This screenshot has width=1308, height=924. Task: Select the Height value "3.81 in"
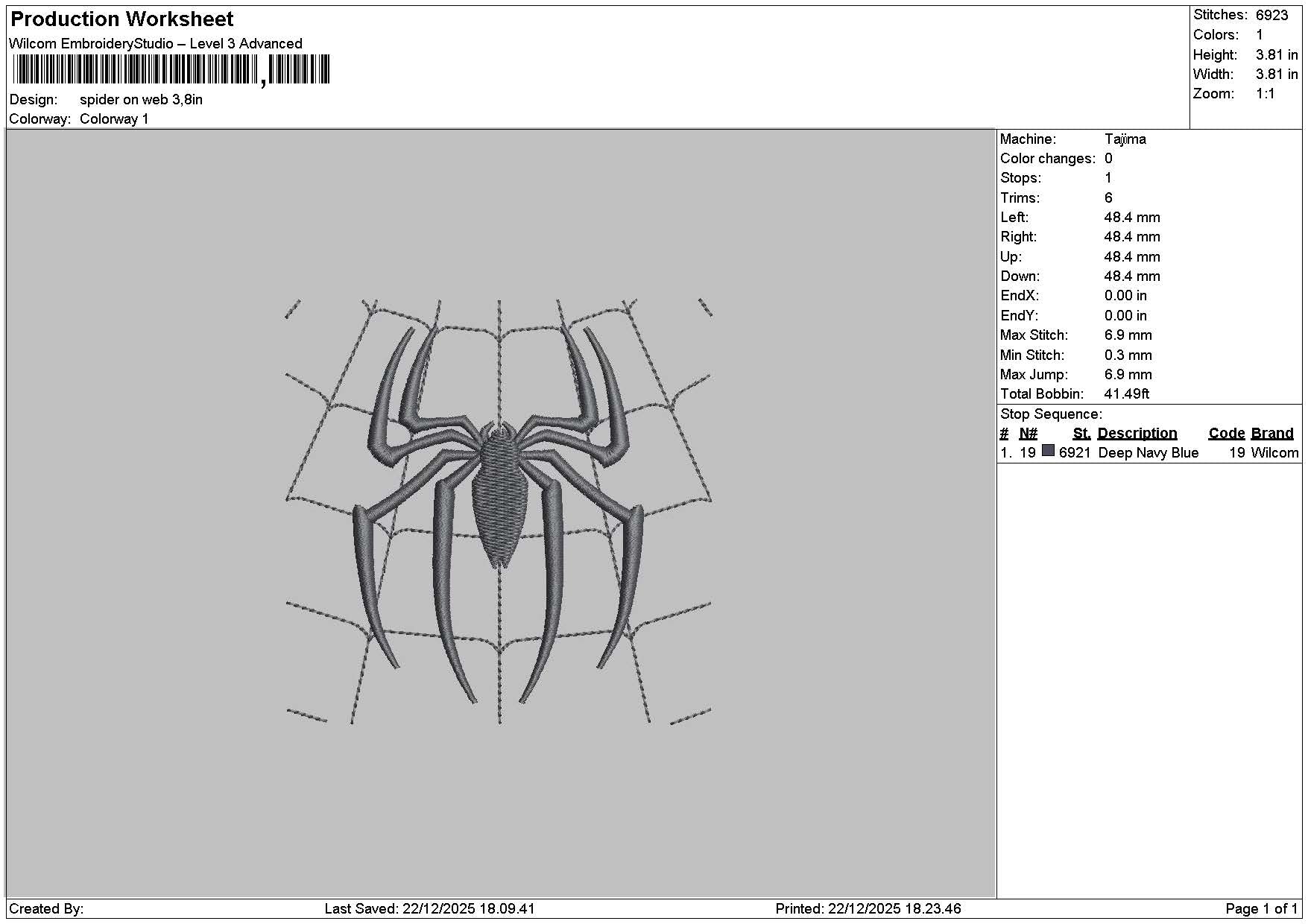click(x=1276, y=55)
